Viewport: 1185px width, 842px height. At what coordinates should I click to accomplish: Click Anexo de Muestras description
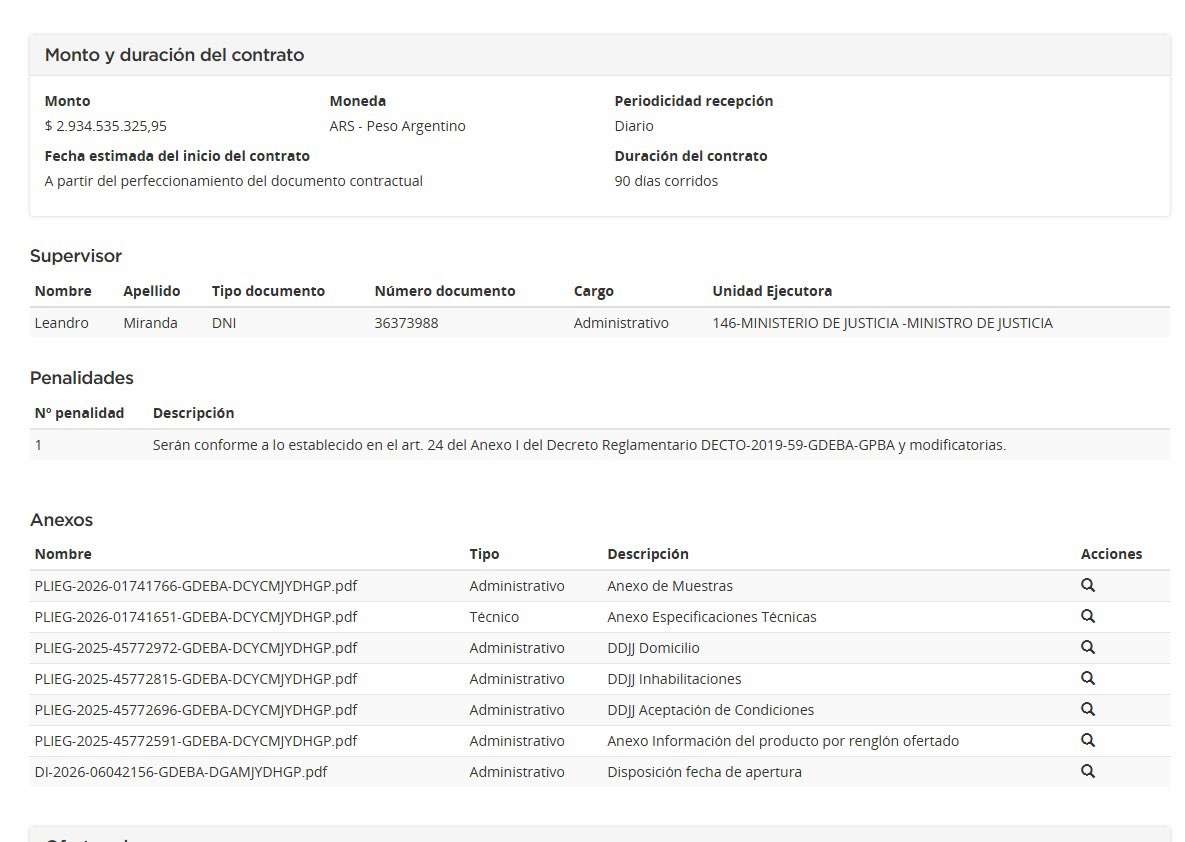point(670,586)
